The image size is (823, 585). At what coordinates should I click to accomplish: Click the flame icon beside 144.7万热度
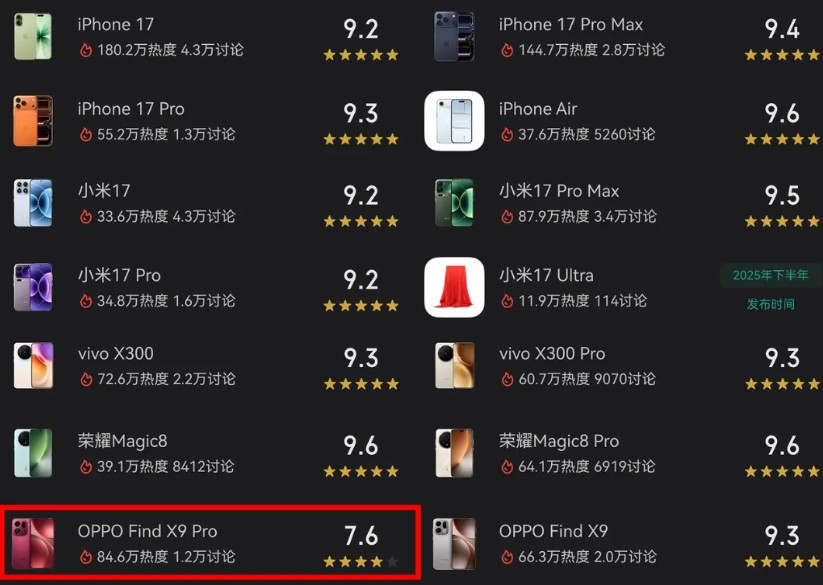tap(507, 50)
